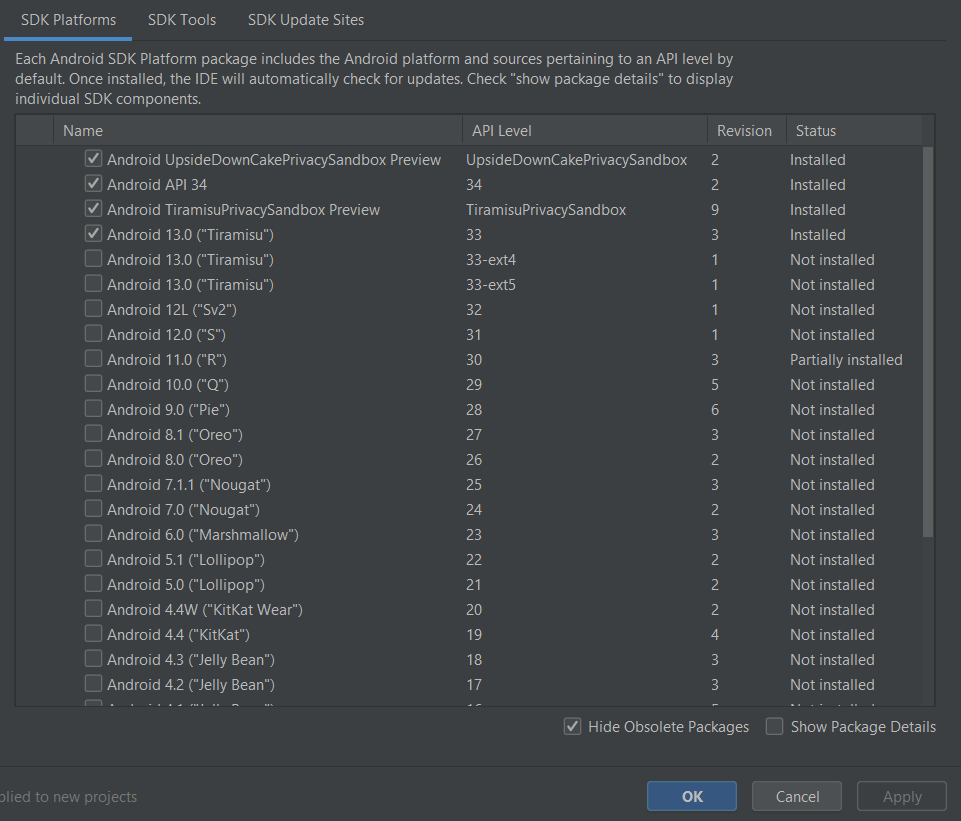Click the OK button
The width and height of the screenshot is (961, 821).
692,796
